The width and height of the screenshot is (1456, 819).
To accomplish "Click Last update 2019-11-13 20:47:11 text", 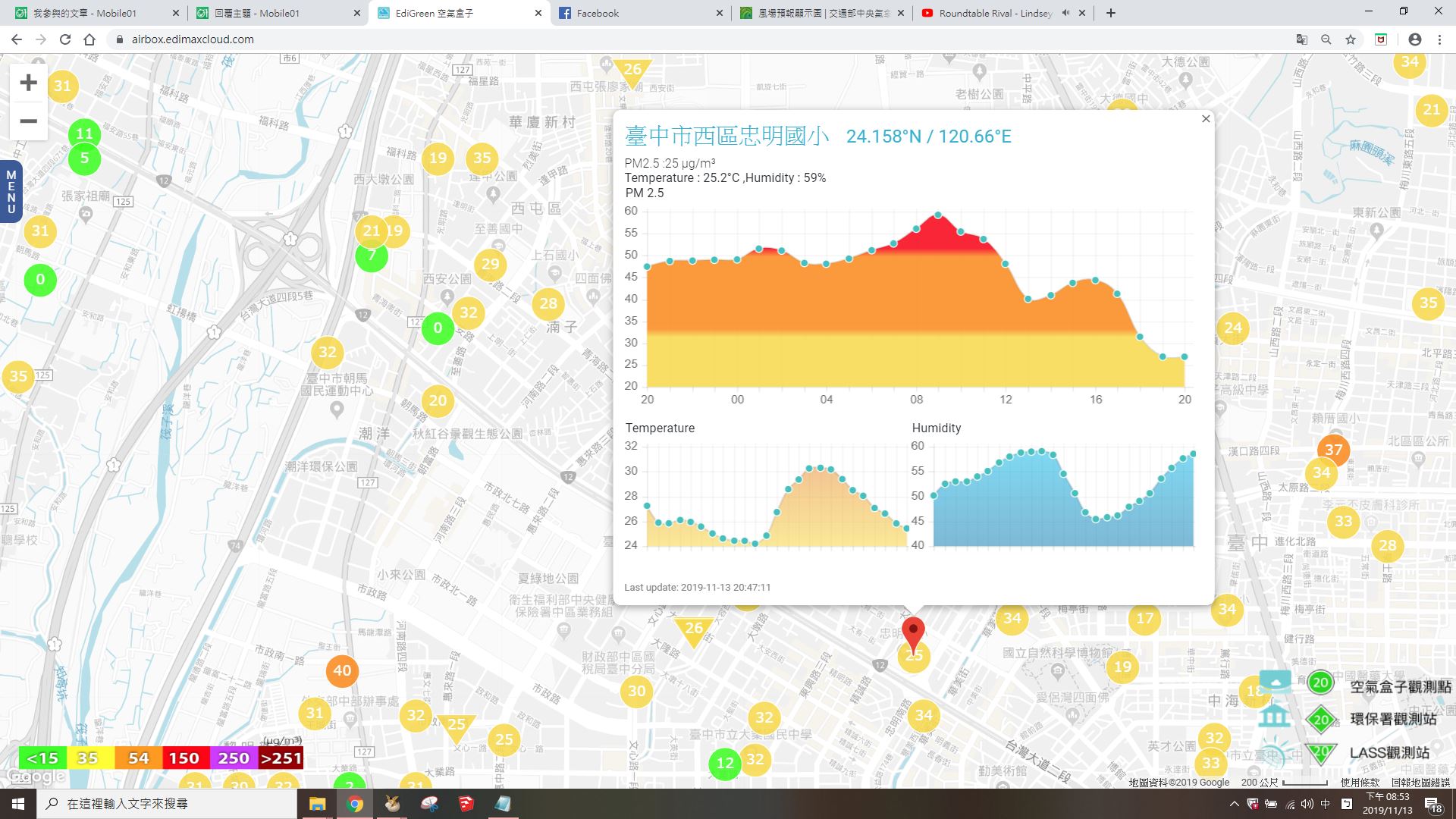I will 697,587.
